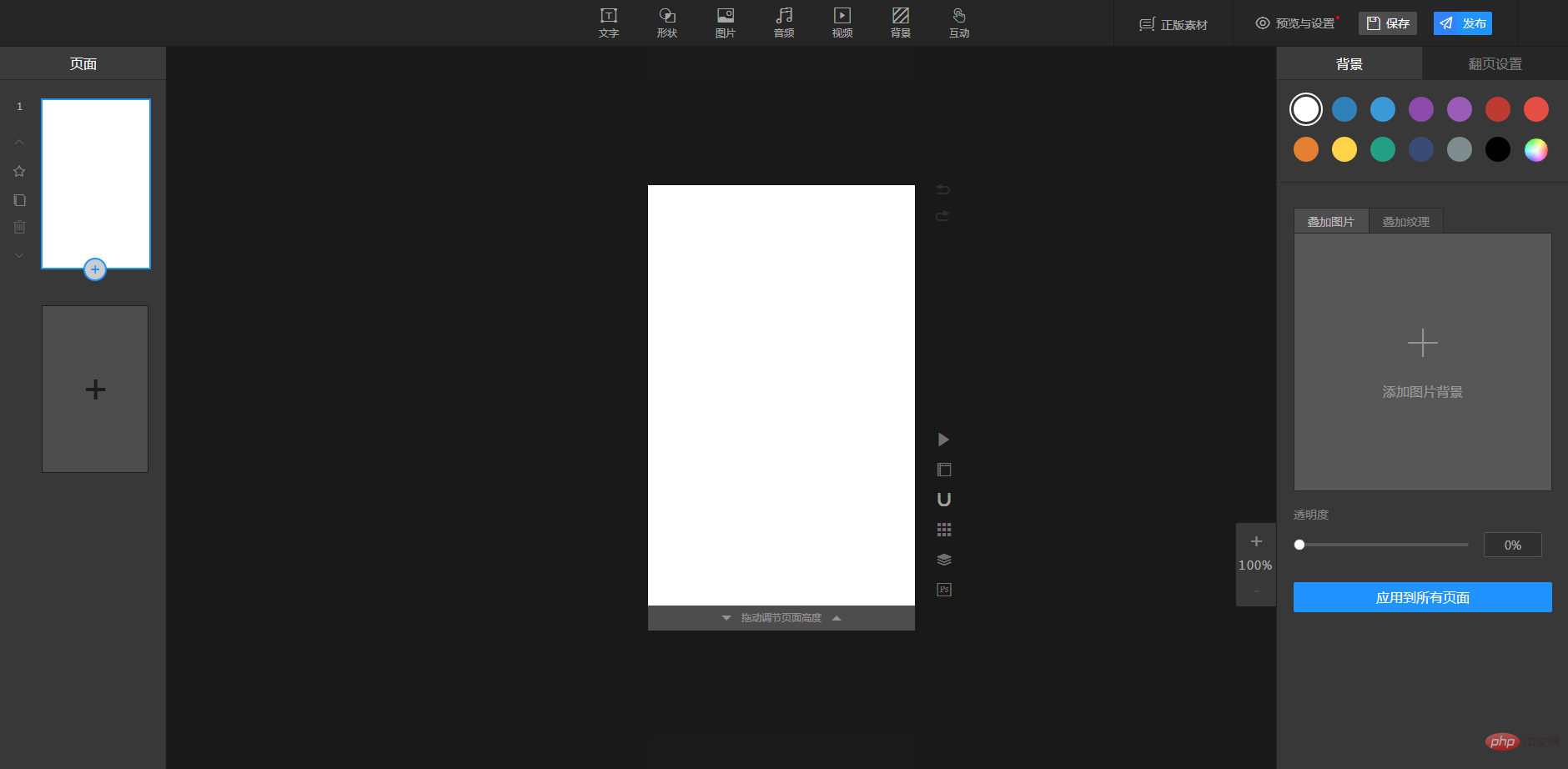Favorite the page with star icon
This screenshot has height=769, width=1568.
(19, 171)
